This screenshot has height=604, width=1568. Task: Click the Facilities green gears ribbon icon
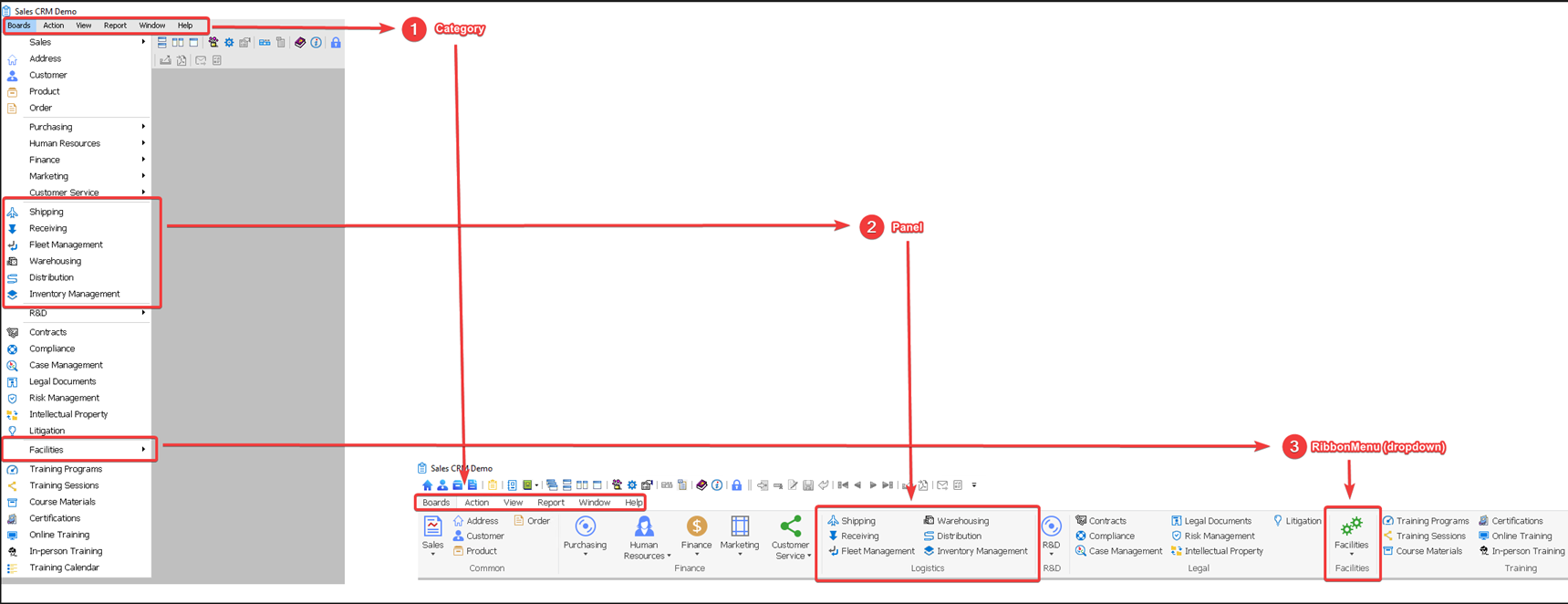pyautogui.click(x=1351, y=527)
